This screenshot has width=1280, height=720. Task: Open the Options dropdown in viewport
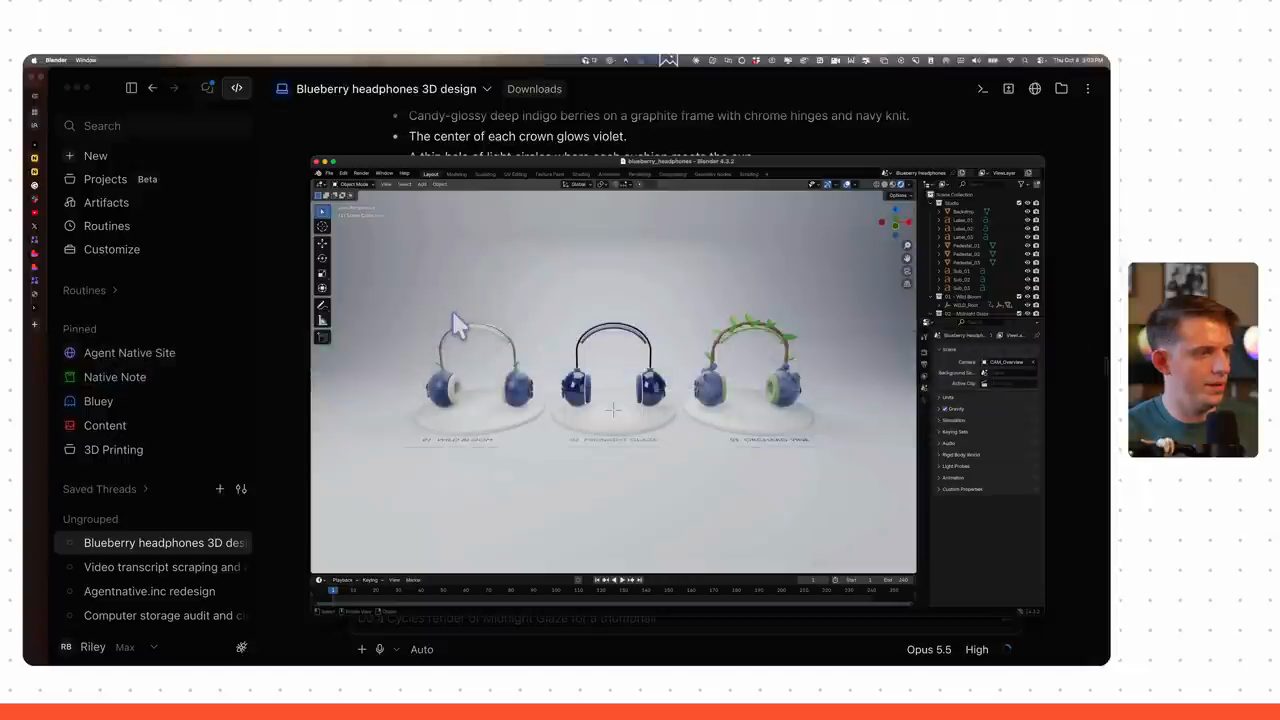pos(898,196)
